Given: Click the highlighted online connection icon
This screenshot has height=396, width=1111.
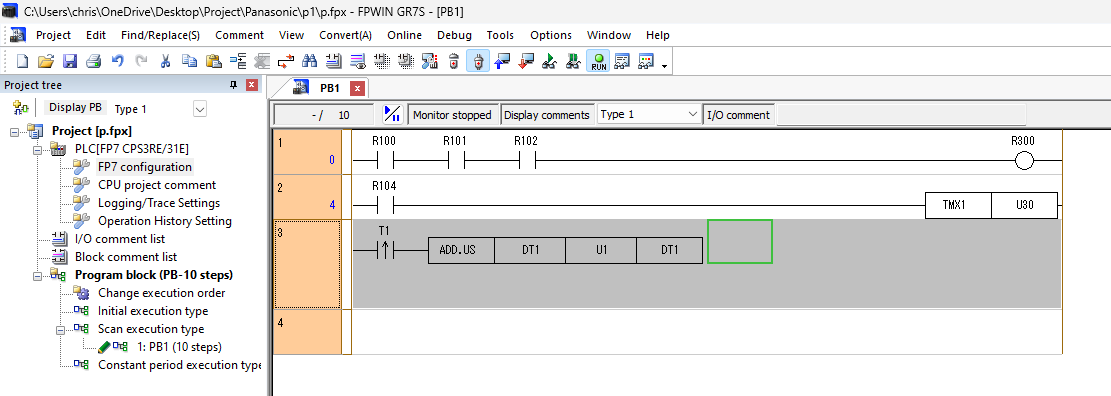Looking at the screenshot, I should pyautogui.click(x=478, y=62).
